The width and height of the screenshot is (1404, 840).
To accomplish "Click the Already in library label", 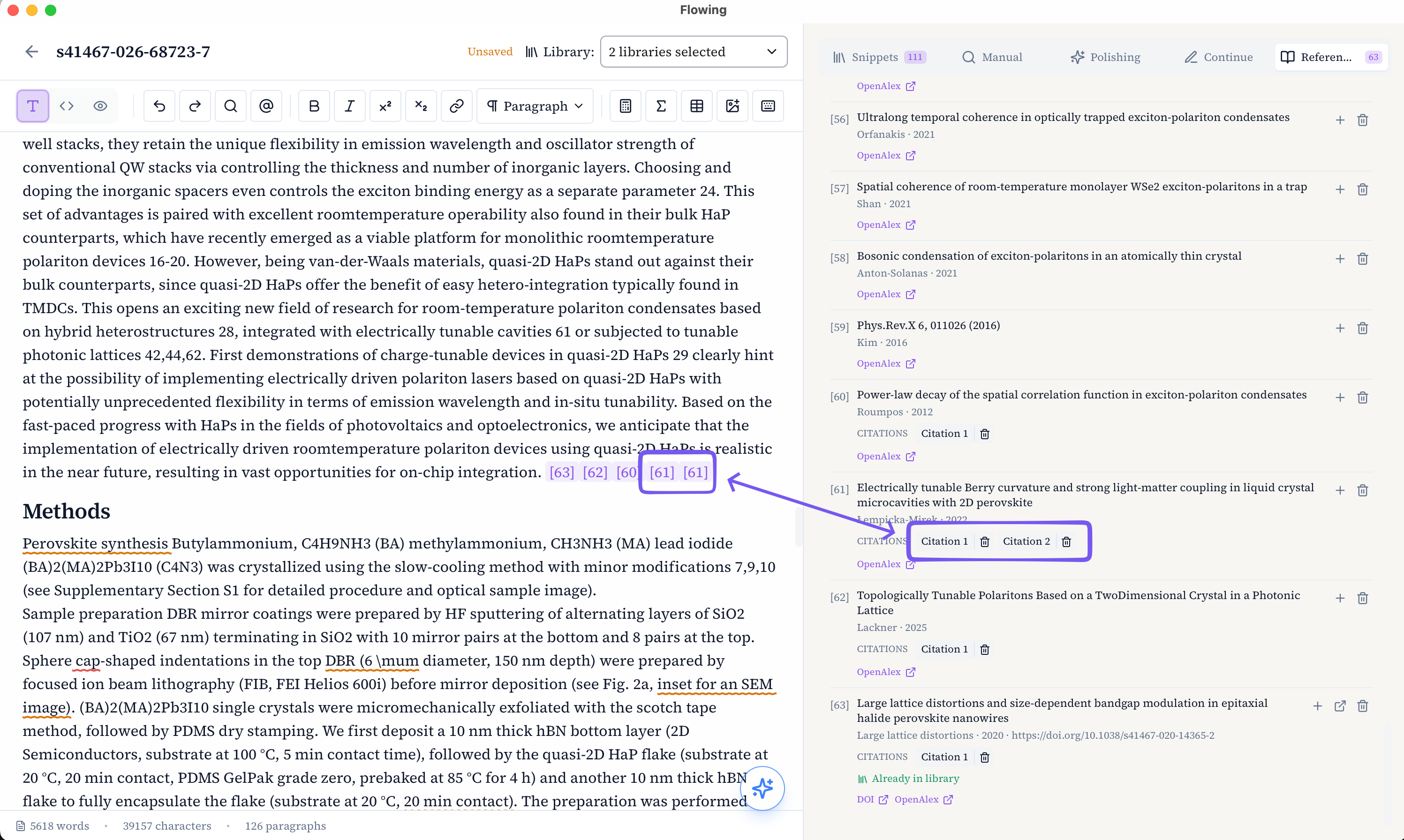I will point(909,778).
